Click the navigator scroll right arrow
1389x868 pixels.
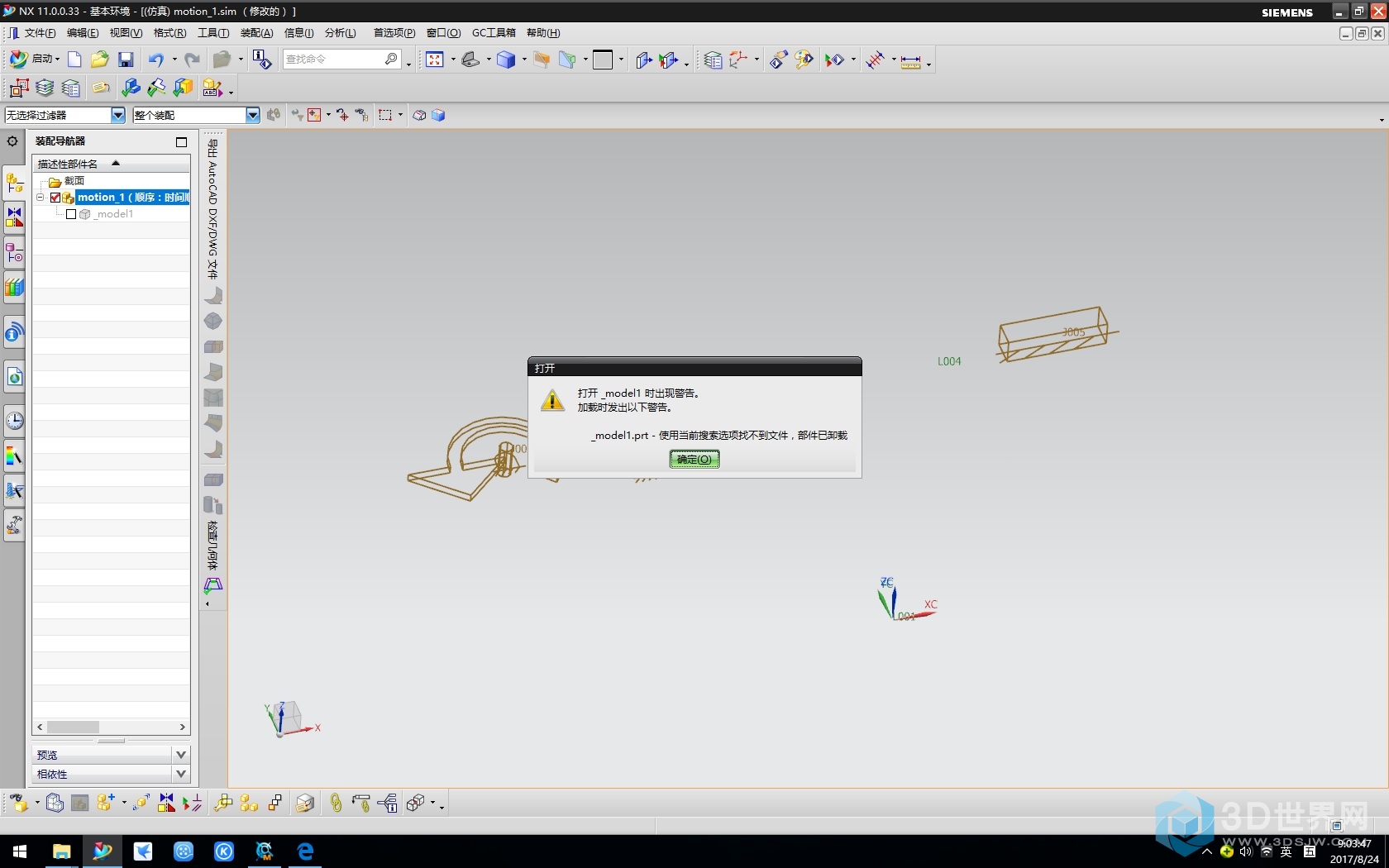coord(183,727)
